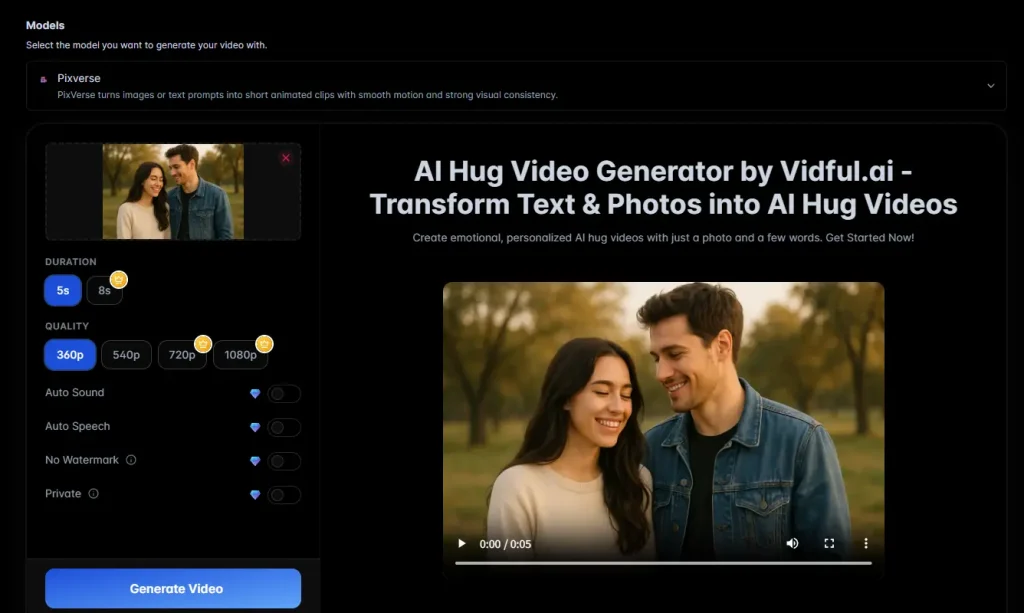This screenshot has height=613, width=1024.
Task: Click the crown icon on the 1080p option
Action: click(x=264, y=342)
